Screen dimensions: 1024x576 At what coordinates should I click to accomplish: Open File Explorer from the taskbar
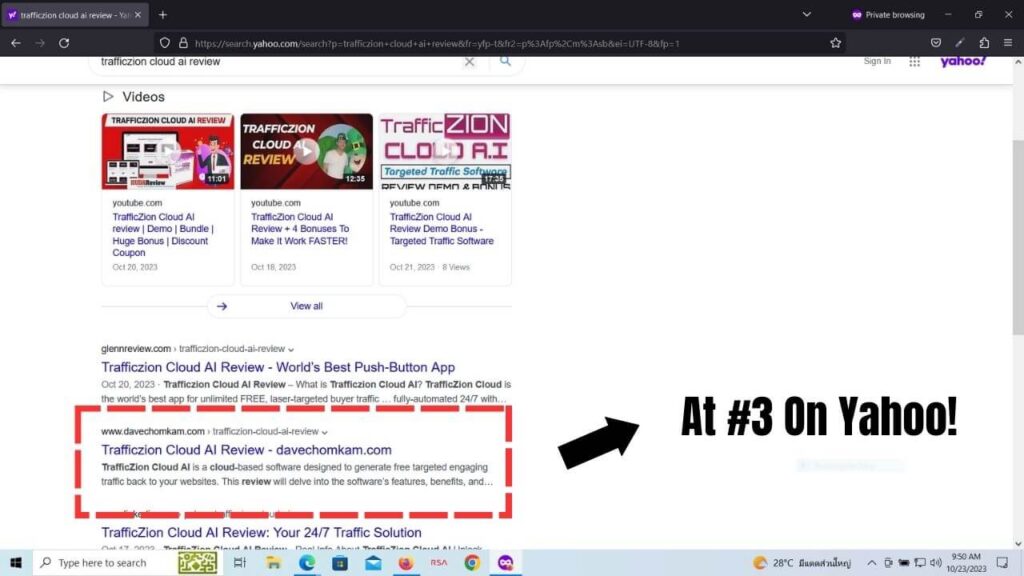[273, 562]
